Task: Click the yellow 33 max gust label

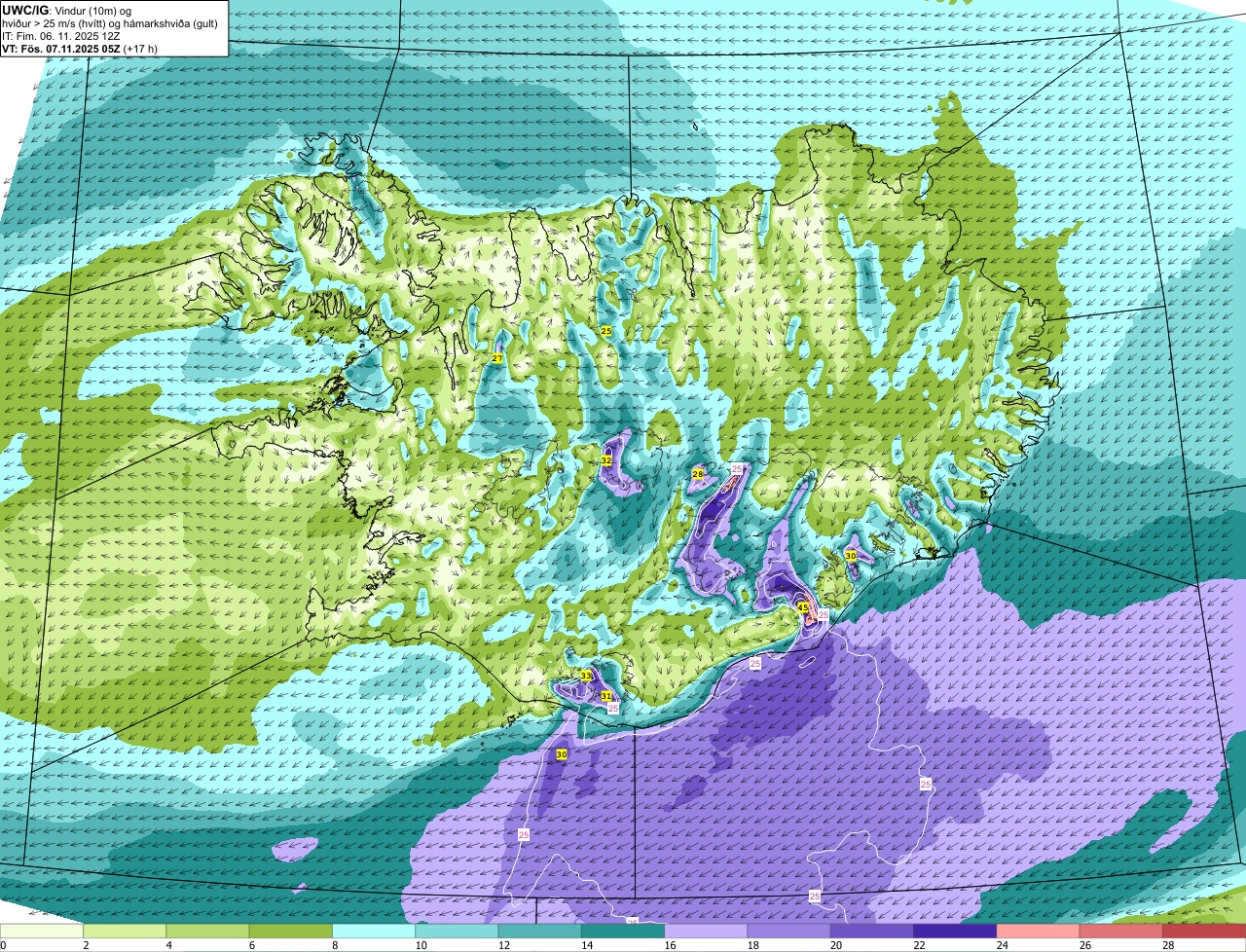Action: pyautogui.click(x=585, y=676)
